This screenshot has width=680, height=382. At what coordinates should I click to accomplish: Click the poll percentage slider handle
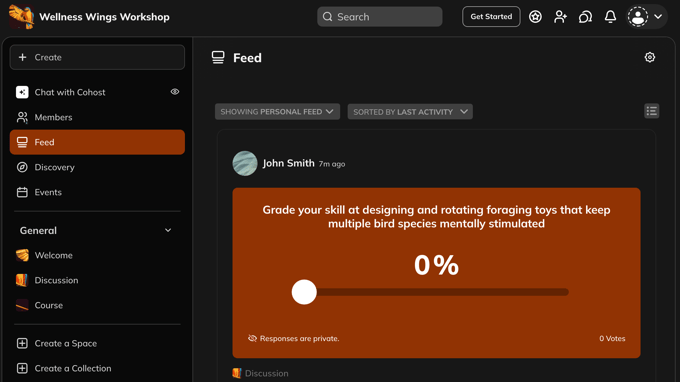point(304,292)
